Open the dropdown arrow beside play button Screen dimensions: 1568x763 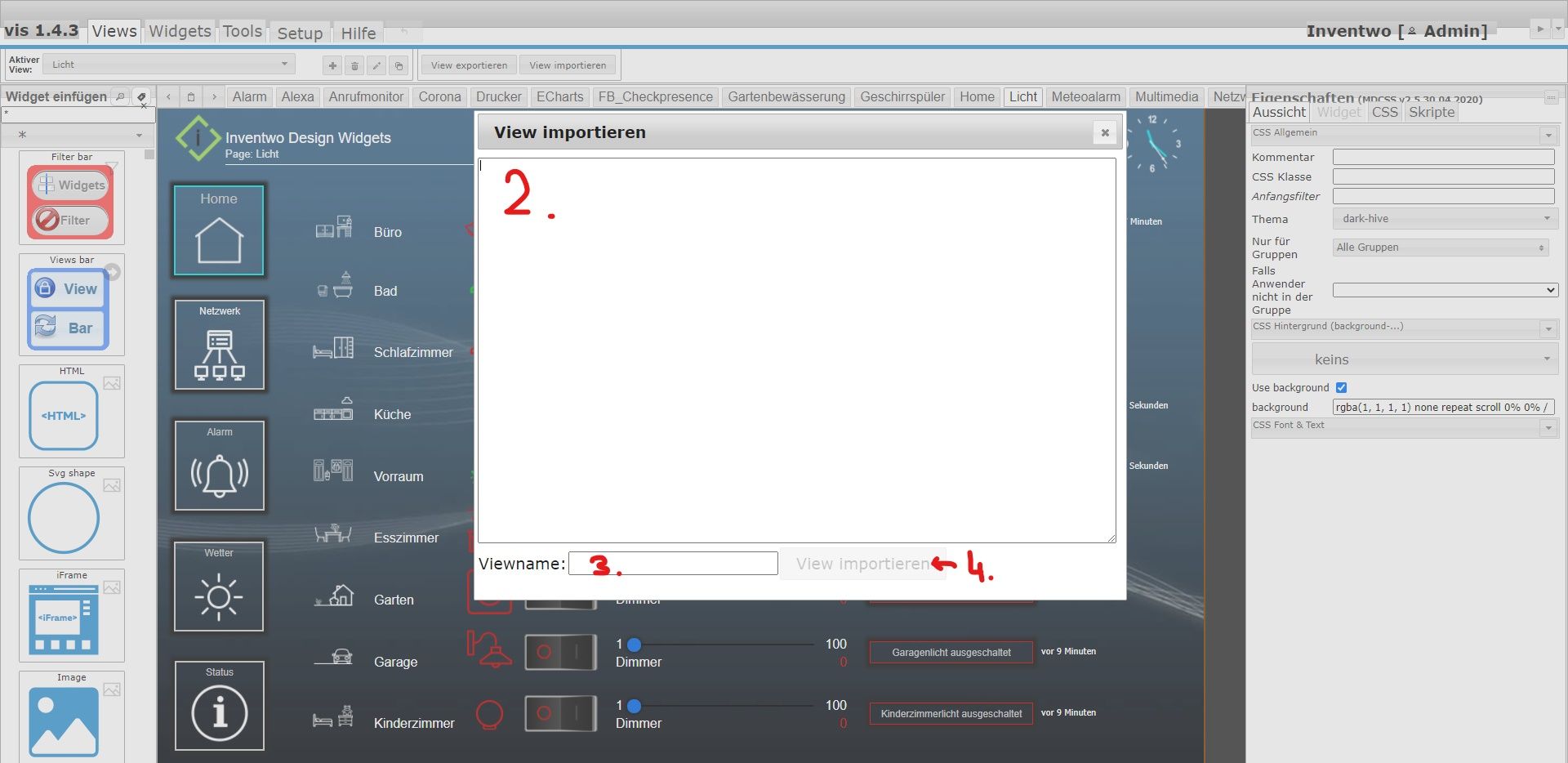pyautogui.click(x=1558, y=29)
